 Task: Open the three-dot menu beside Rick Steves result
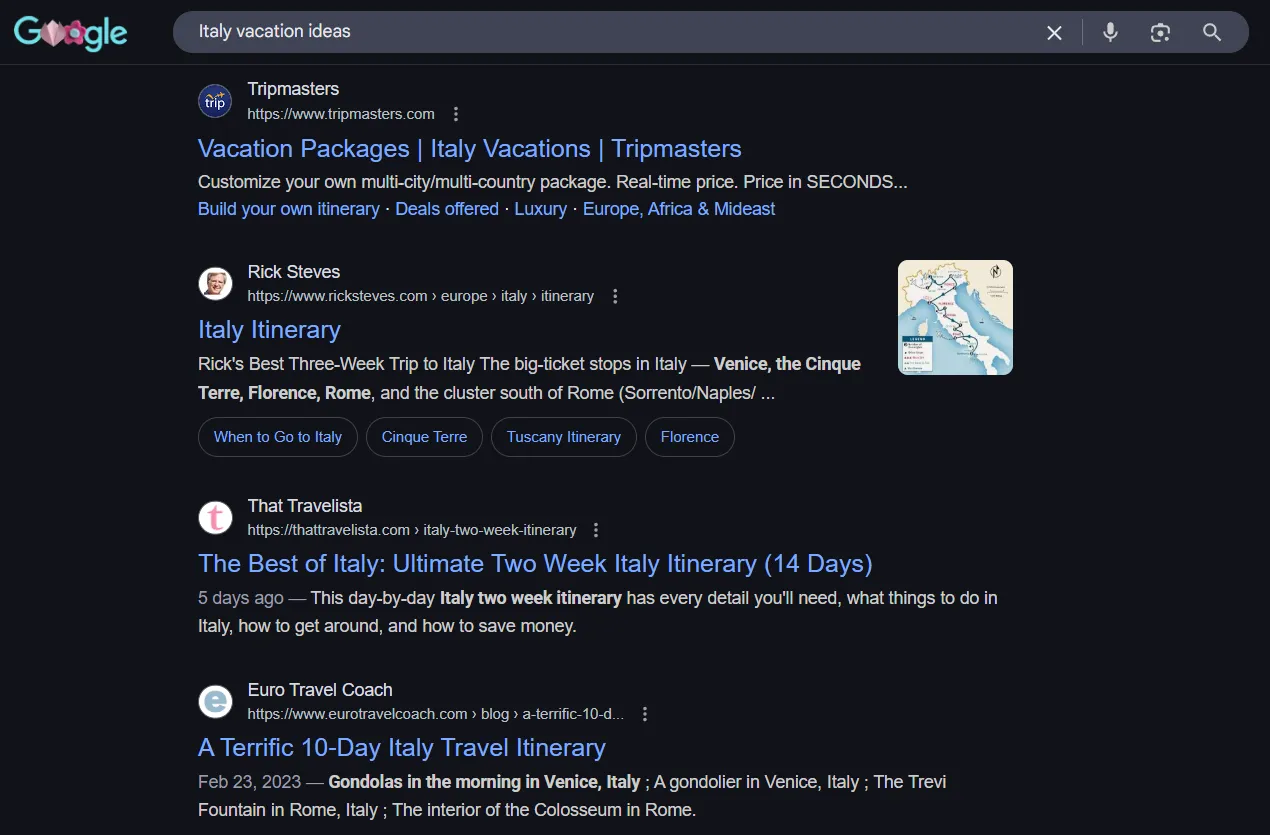pyautogui.click(x=615, y=296)
